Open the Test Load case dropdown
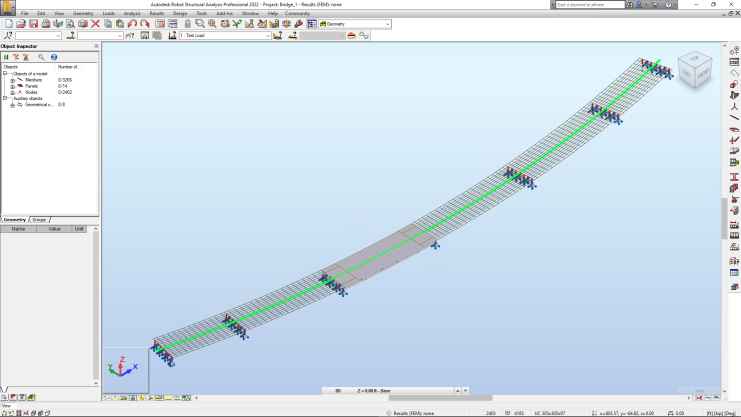The width and height of the screenshot is (741, 417). 267,35
